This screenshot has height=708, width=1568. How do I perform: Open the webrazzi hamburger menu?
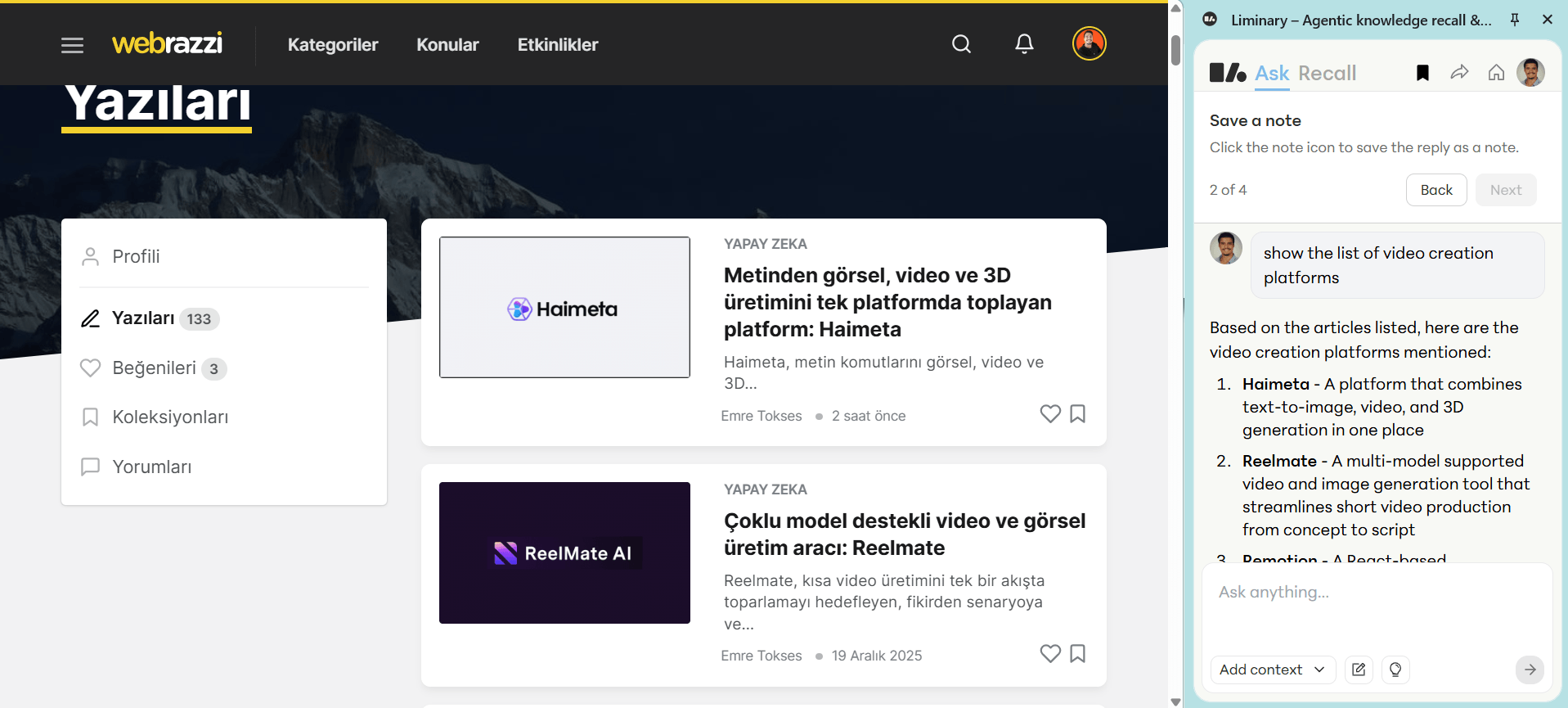tap(72, 45)
